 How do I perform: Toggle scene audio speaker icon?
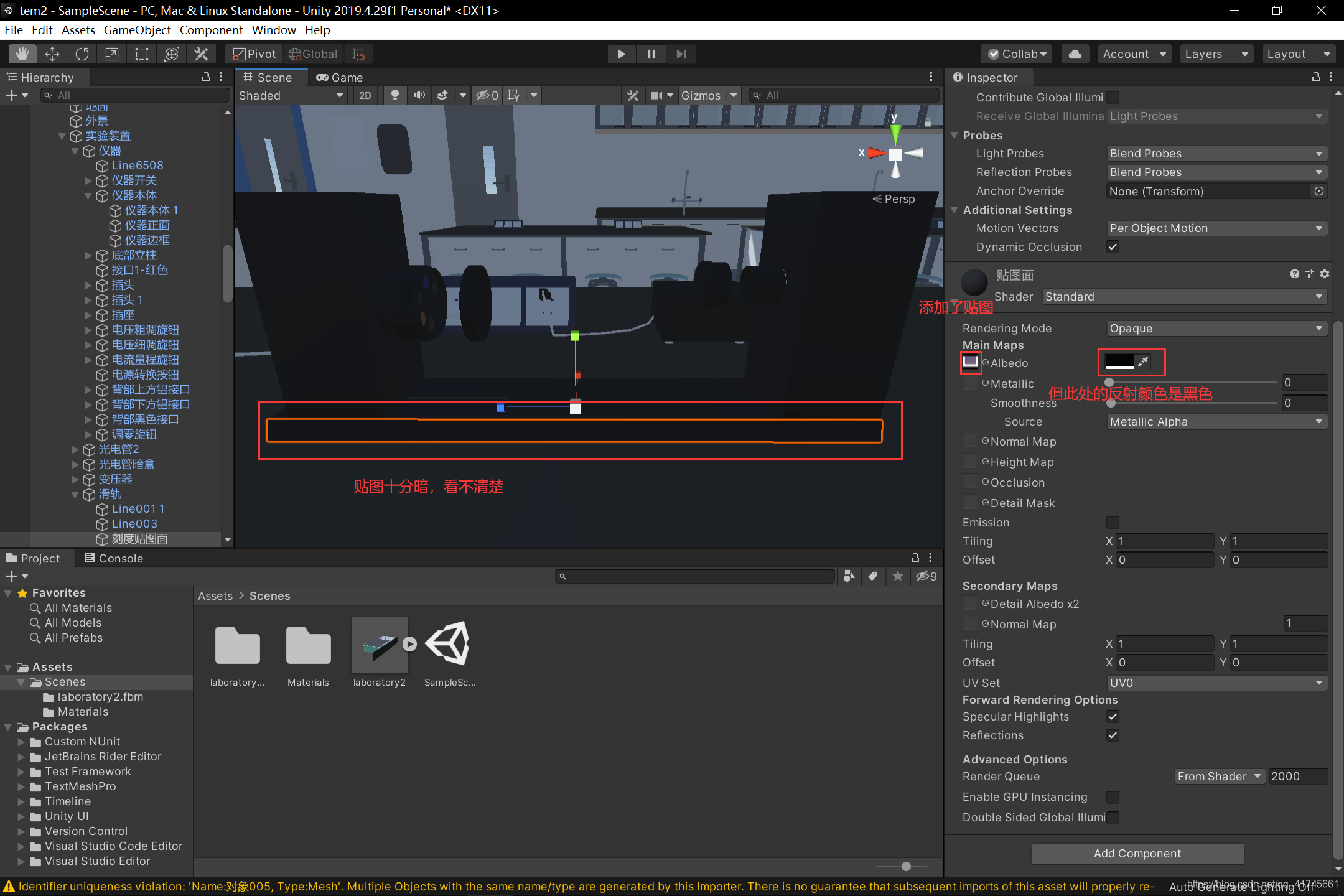pyautogui.click(x=419, y=95)
